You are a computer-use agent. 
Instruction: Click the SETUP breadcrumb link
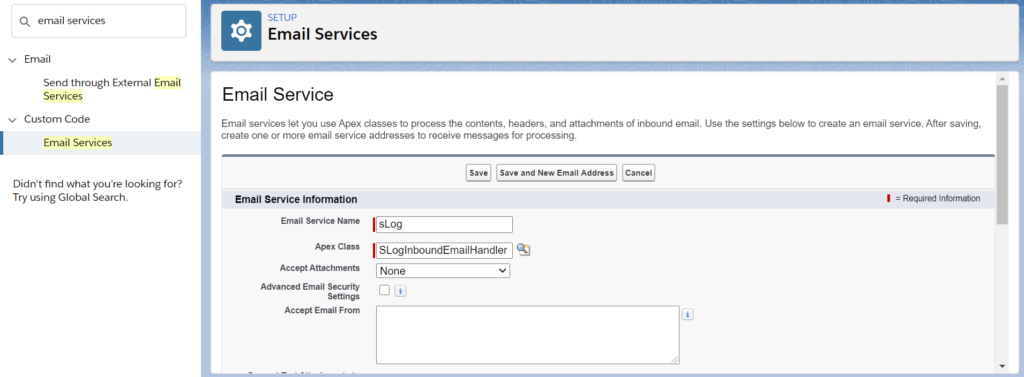click(282, 18)
